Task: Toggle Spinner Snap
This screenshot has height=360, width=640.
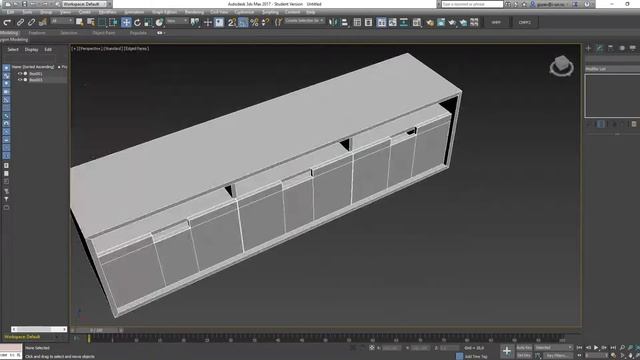Action: point(265,22)
